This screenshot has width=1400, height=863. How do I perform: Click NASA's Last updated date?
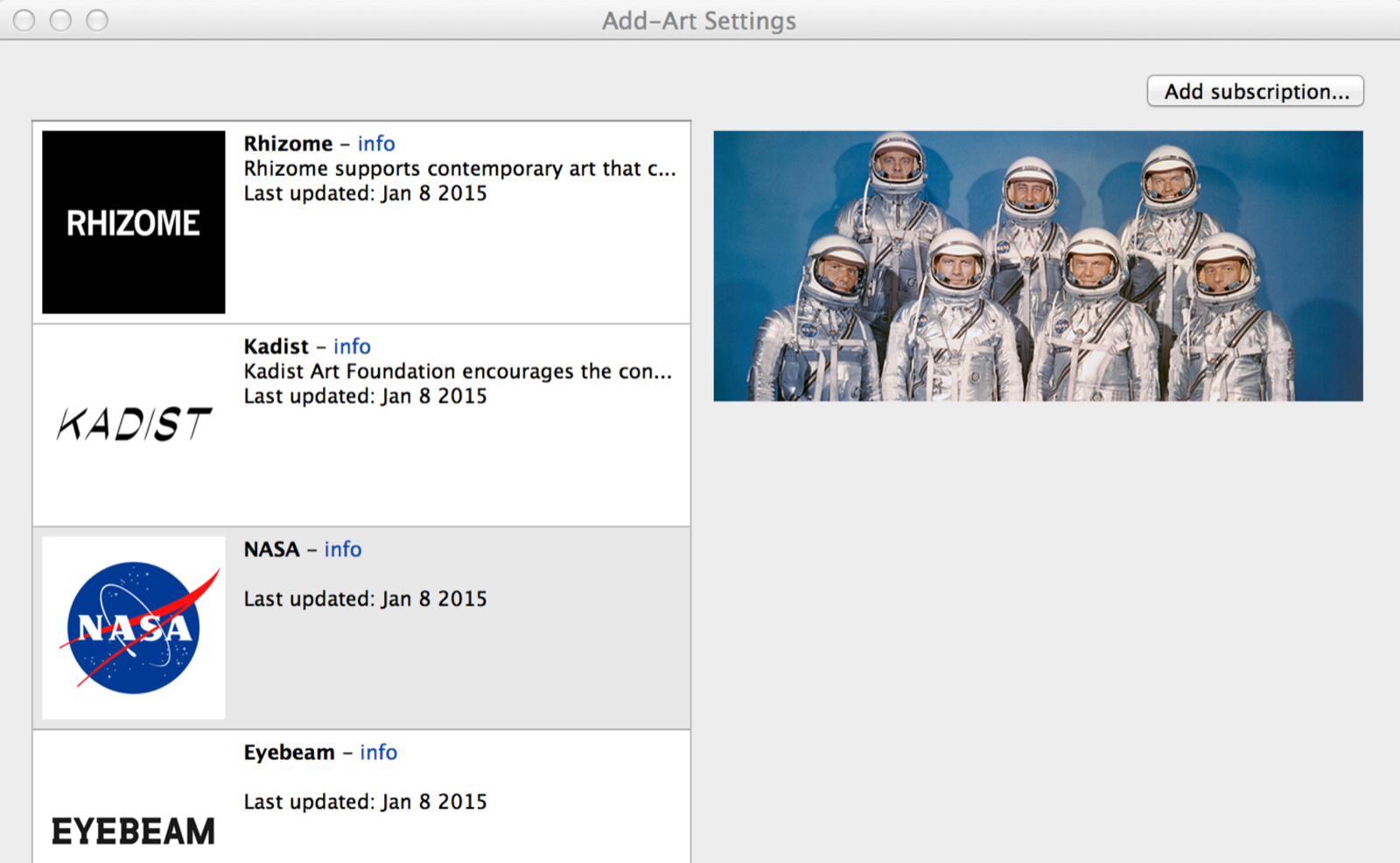(365, 600)
